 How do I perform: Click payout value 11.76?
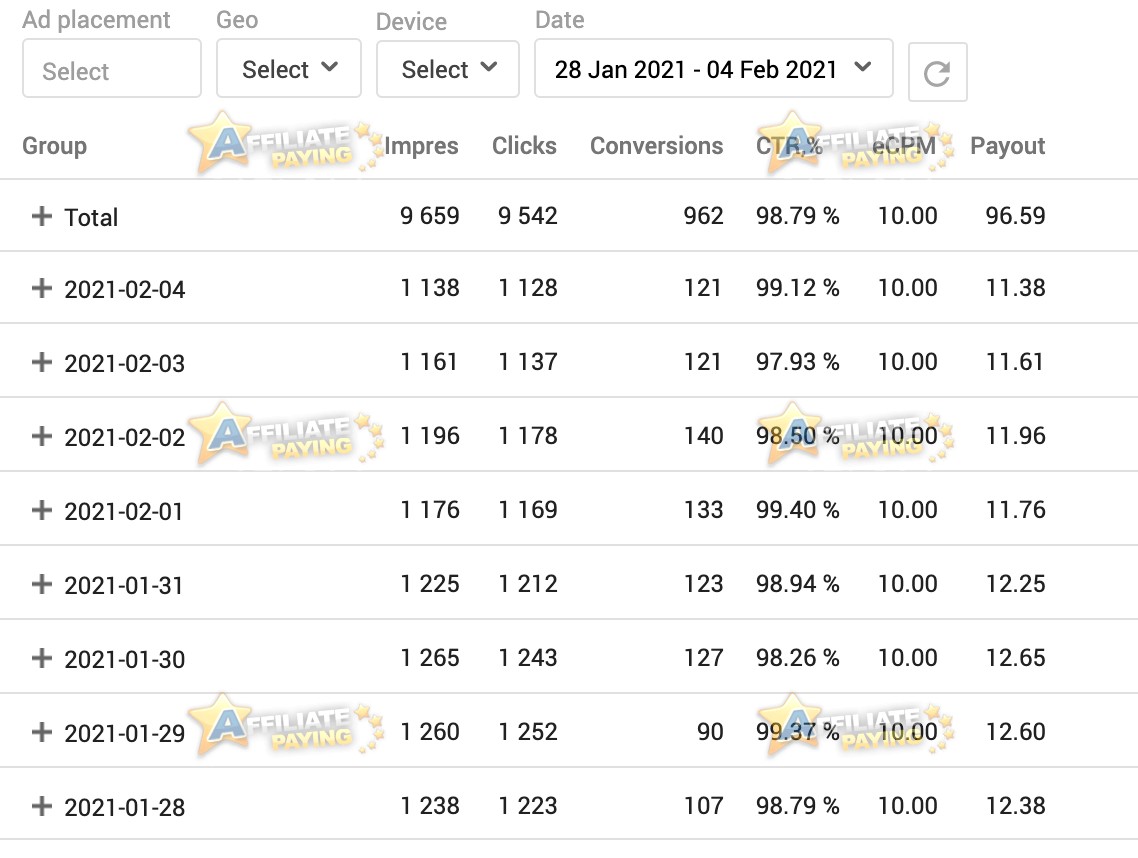[1015, 510]
